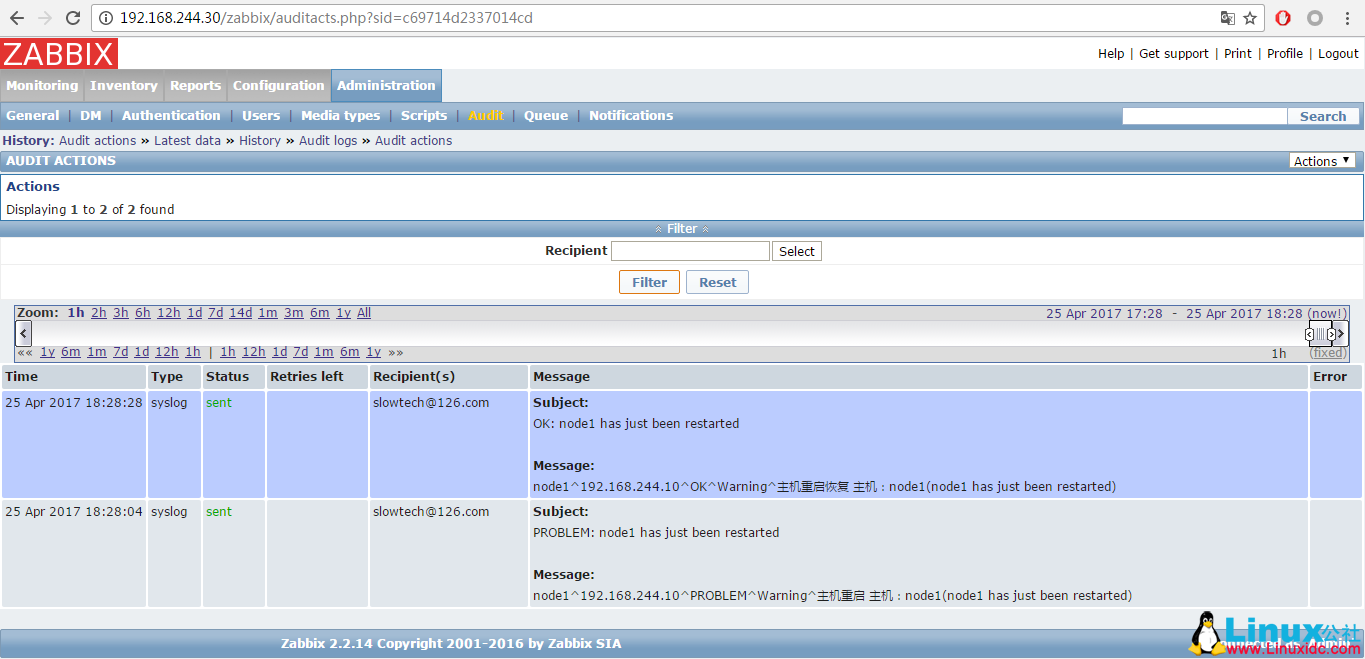Click the right time-navigation scroll arrow
The height and width of the screenshot is (659, 1365).
pyautogui.click(x=1341, y=333)
